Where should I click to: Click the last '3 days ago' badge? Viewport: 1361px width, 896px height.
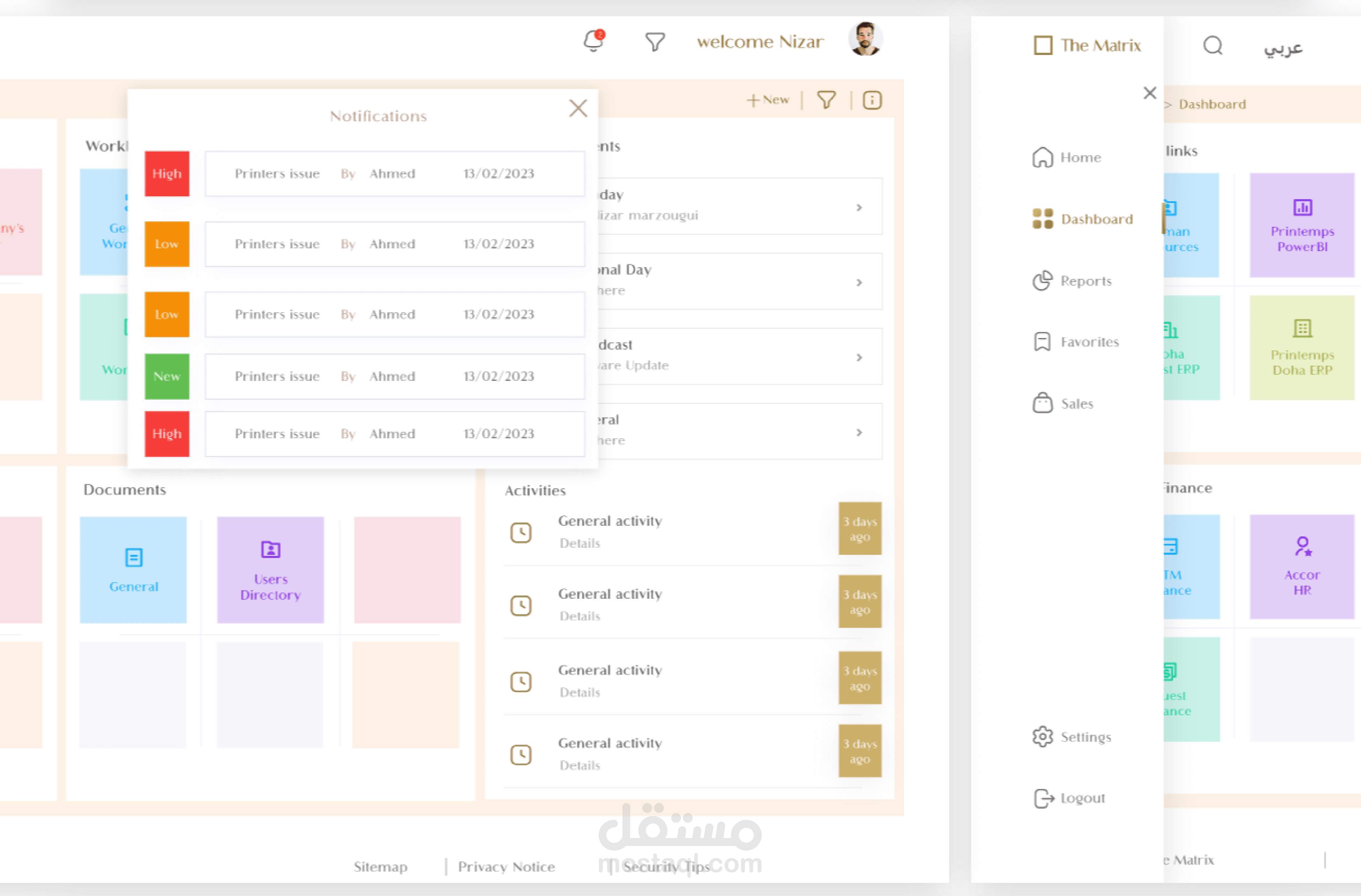860,751
